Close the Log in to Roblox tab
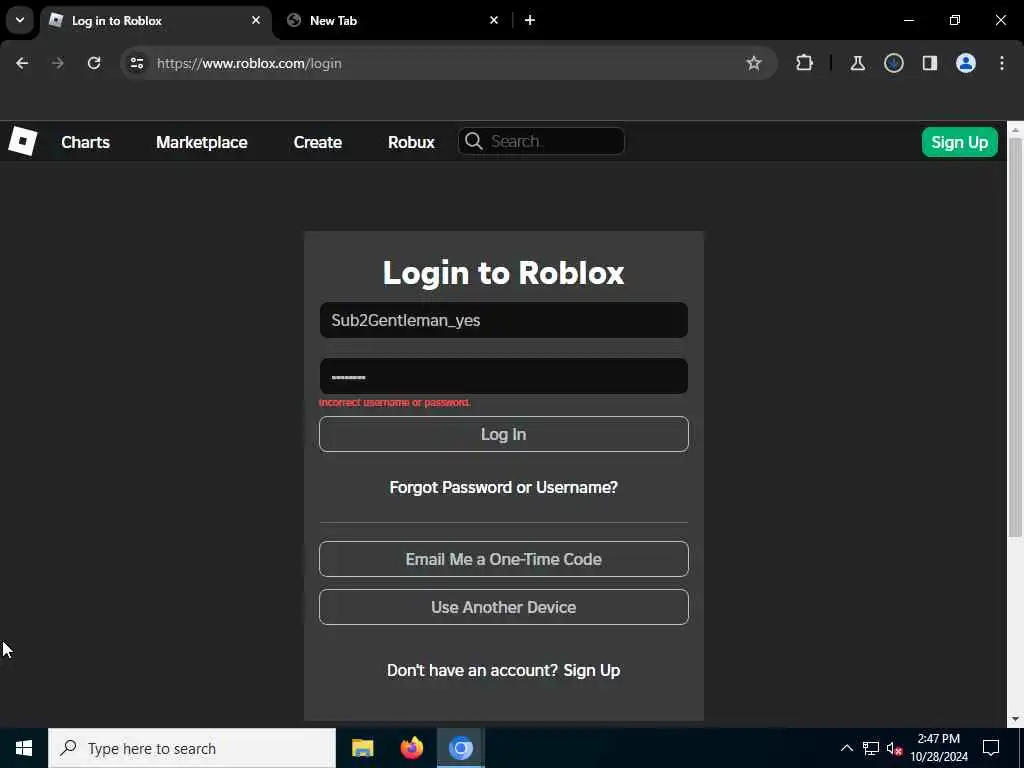Viewport: 1024px width, 768px height. point(256,20)
